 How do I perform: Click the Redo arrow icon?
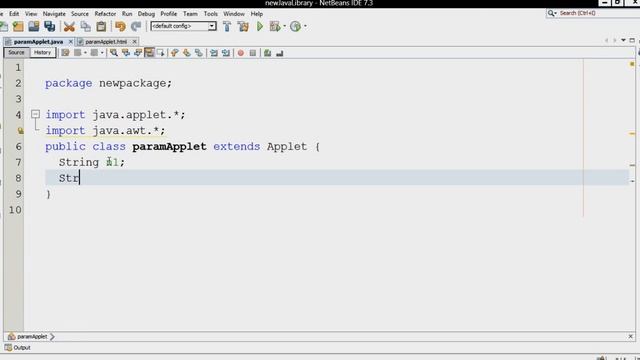click(x=136, y=27)
